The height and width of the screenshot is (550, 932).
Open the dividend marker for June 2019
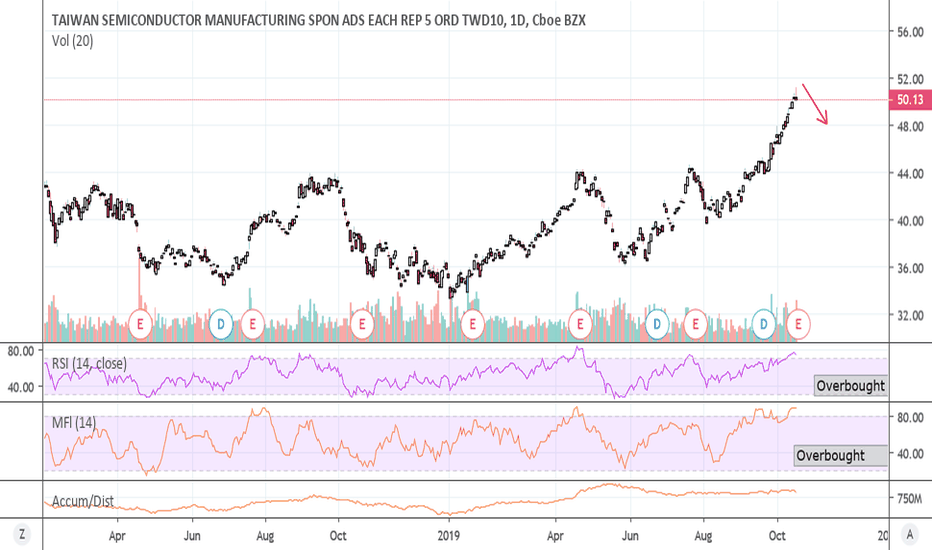657,324
